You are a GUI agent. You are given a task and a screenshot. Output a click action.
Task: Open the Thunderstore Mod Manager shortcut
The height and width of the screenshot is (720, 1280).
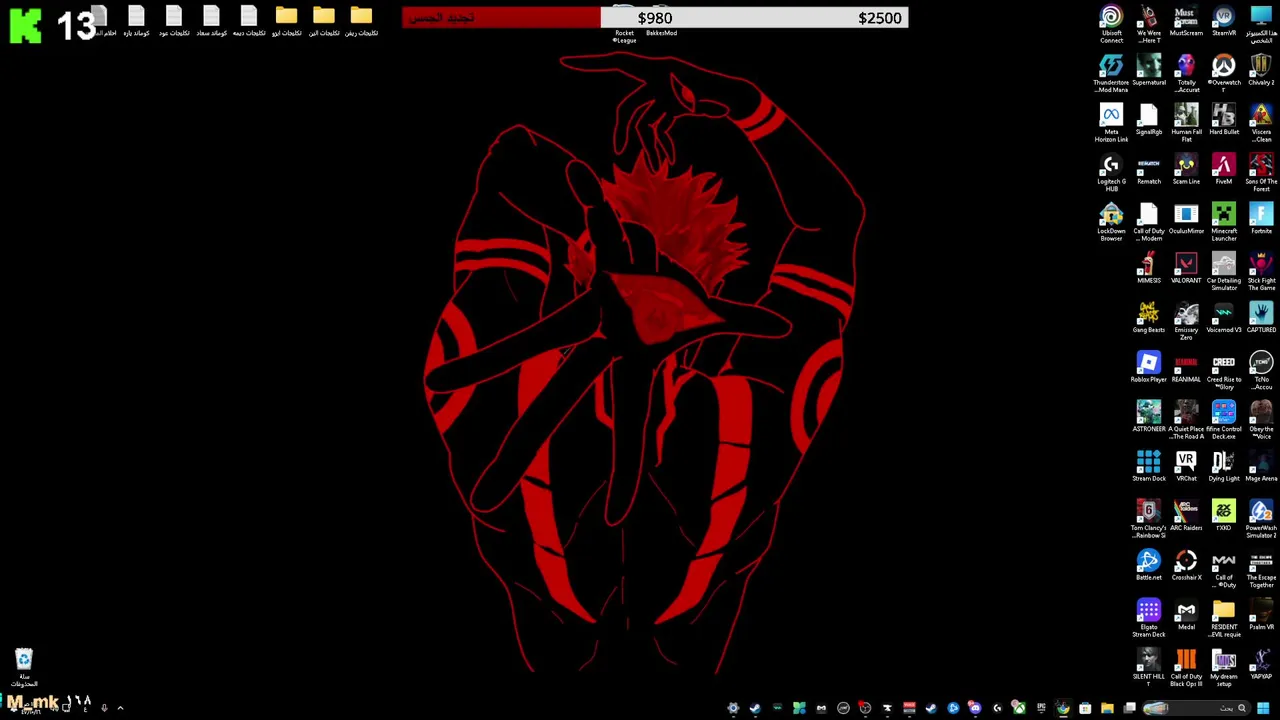click(1111, 74)
